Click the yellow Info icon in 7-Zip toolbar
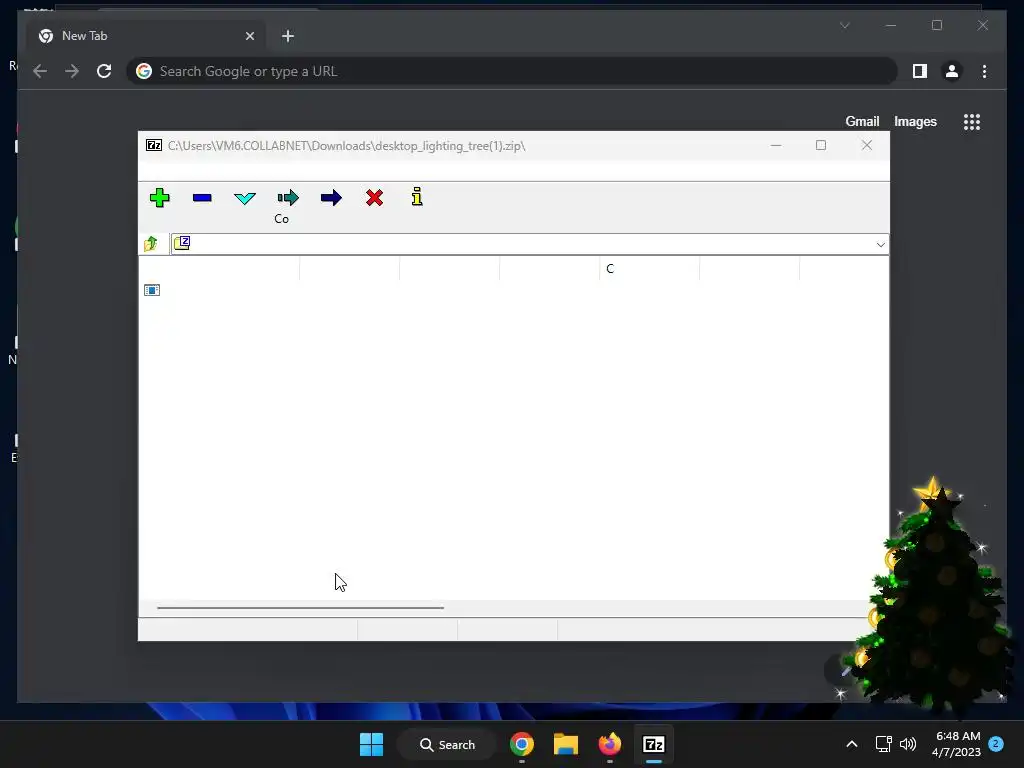Viewport: 1024px width, 768px height. tap(417, 197)
